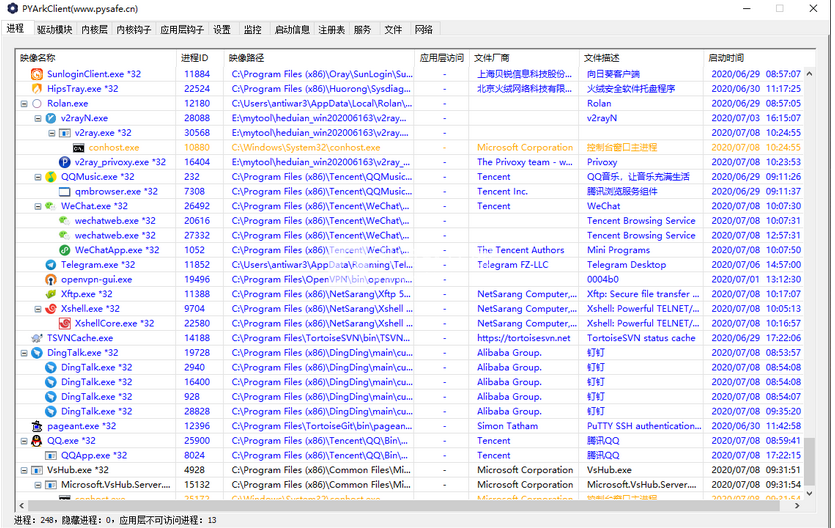Image resolution: width=835 pixels, height=528 pixels.
Task: Click the VsHub.exe icon
Action: pos(37,471)
